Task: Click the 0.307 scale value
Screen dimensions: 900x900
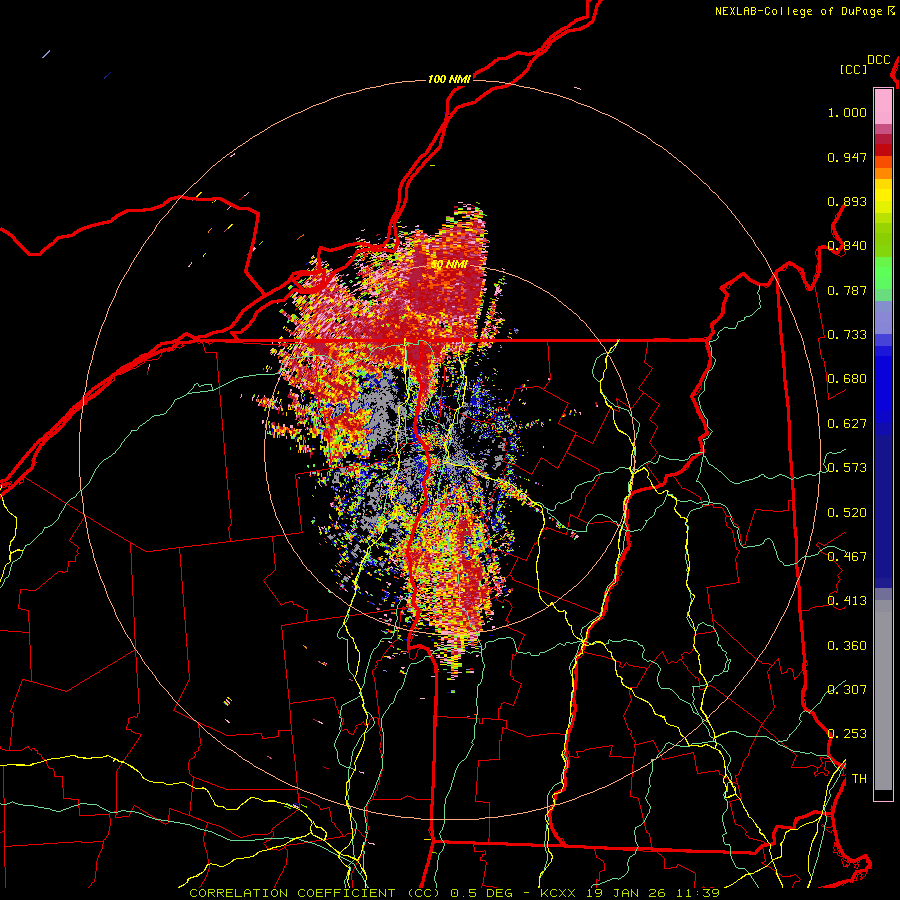Action: (847, 690)
